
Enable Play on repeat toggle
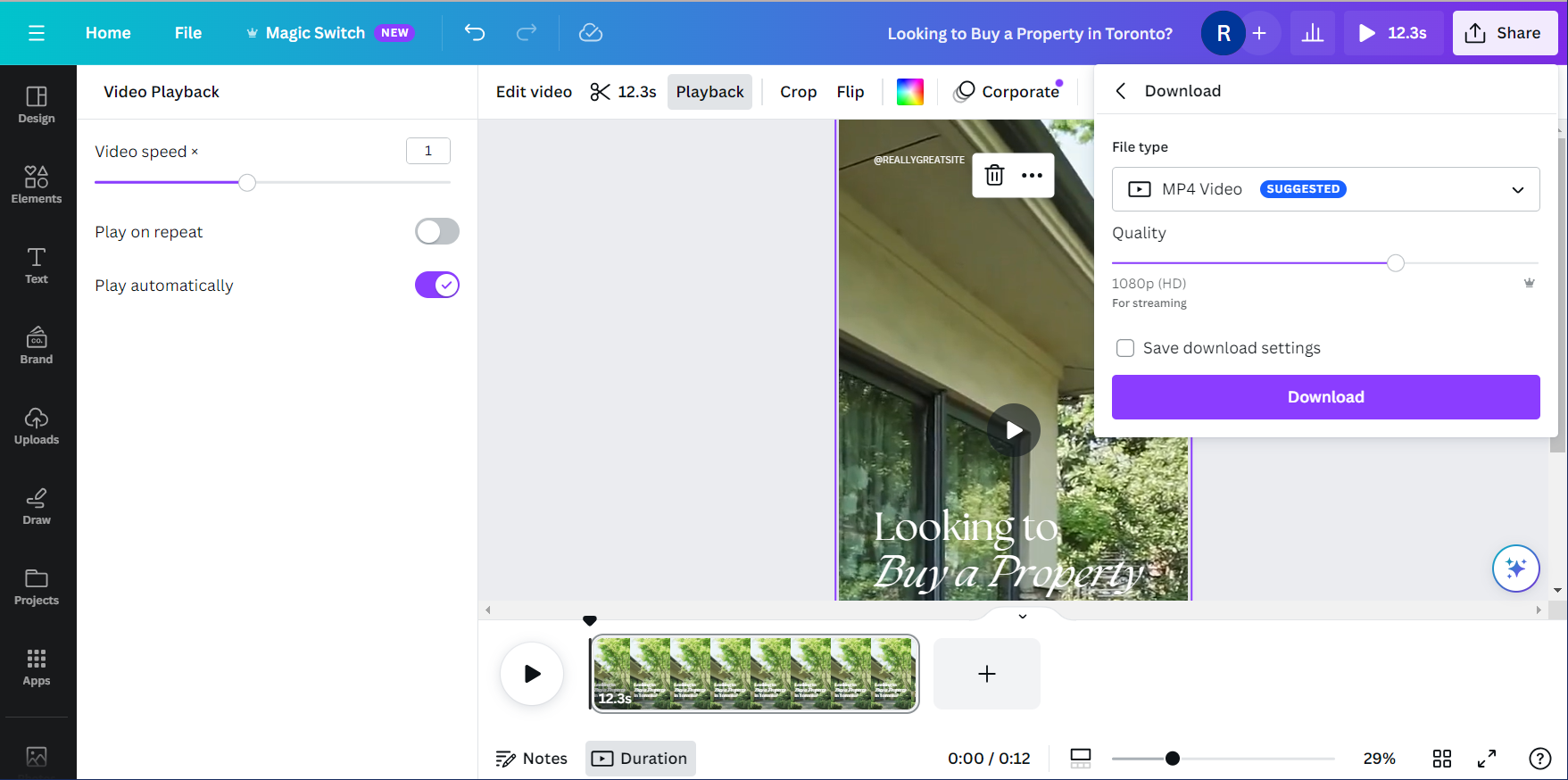[x=436, y=232]
